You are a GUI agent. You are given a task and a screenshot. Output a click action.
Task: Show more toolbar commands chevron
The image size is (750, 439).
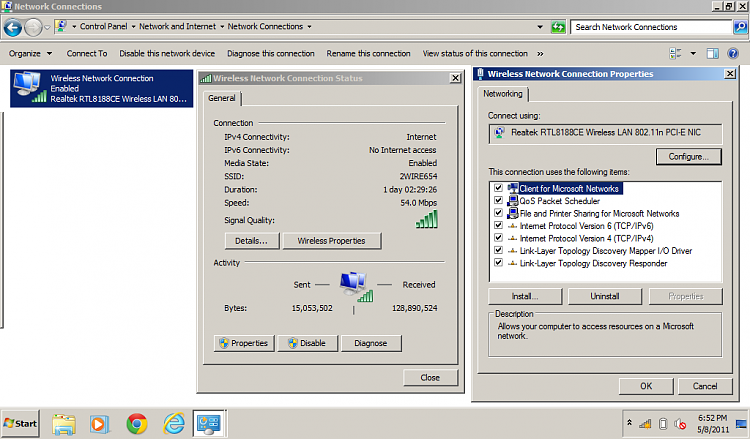540,54
